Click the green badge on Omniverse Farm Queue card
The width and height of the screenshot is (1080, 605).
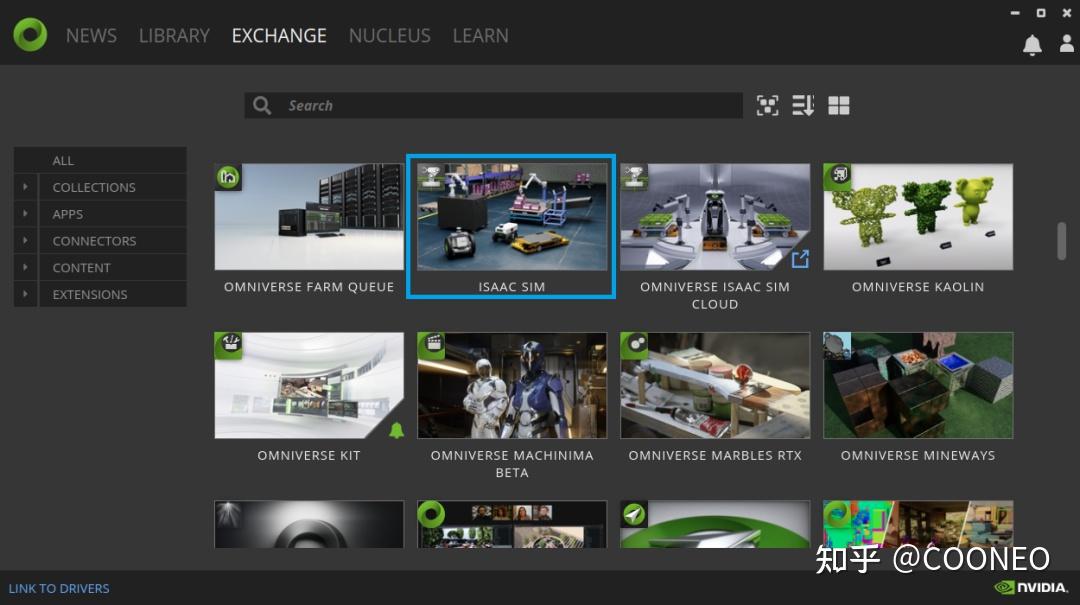pos(228,177)
